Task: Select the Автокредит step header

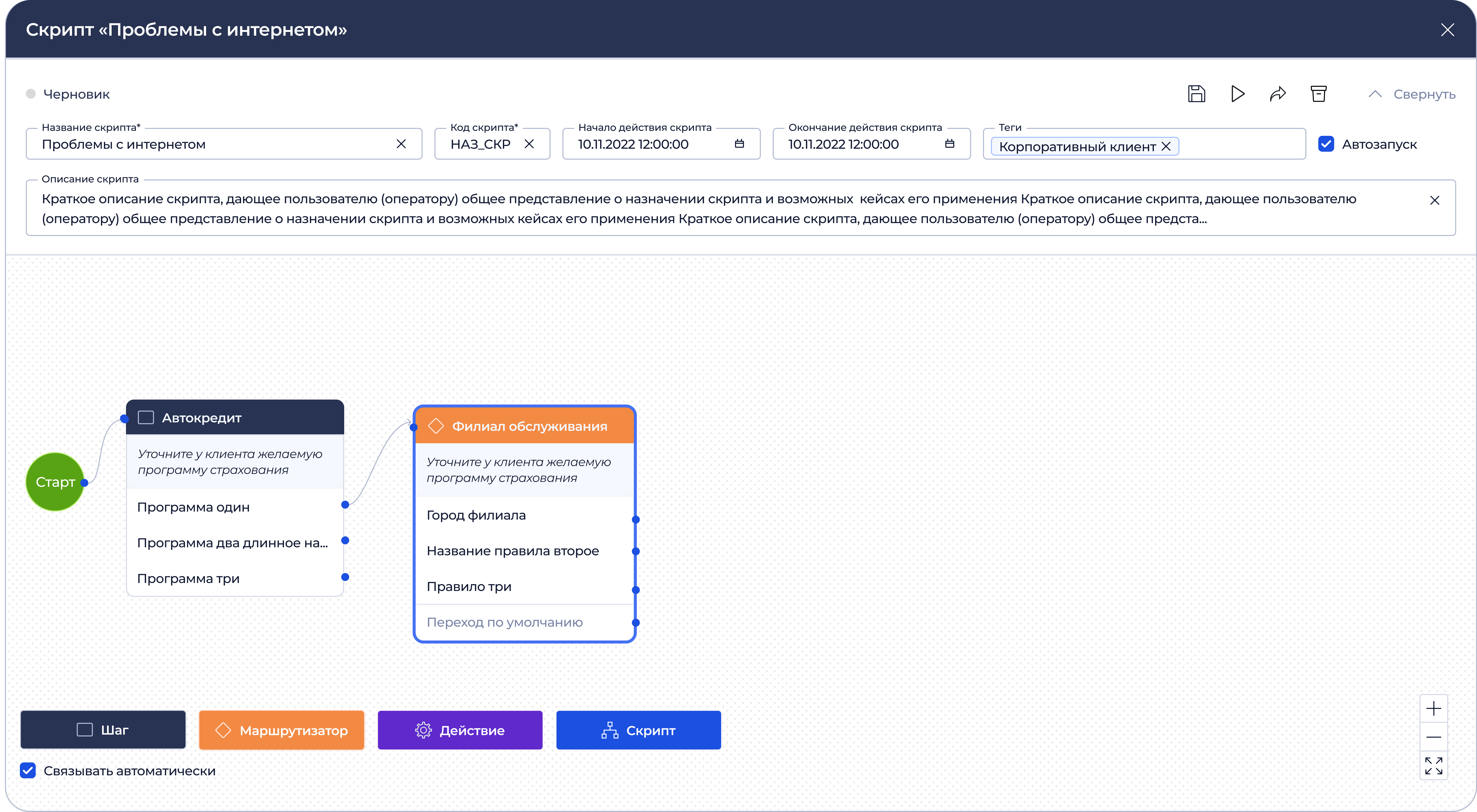Action: [x=235, y=417]
